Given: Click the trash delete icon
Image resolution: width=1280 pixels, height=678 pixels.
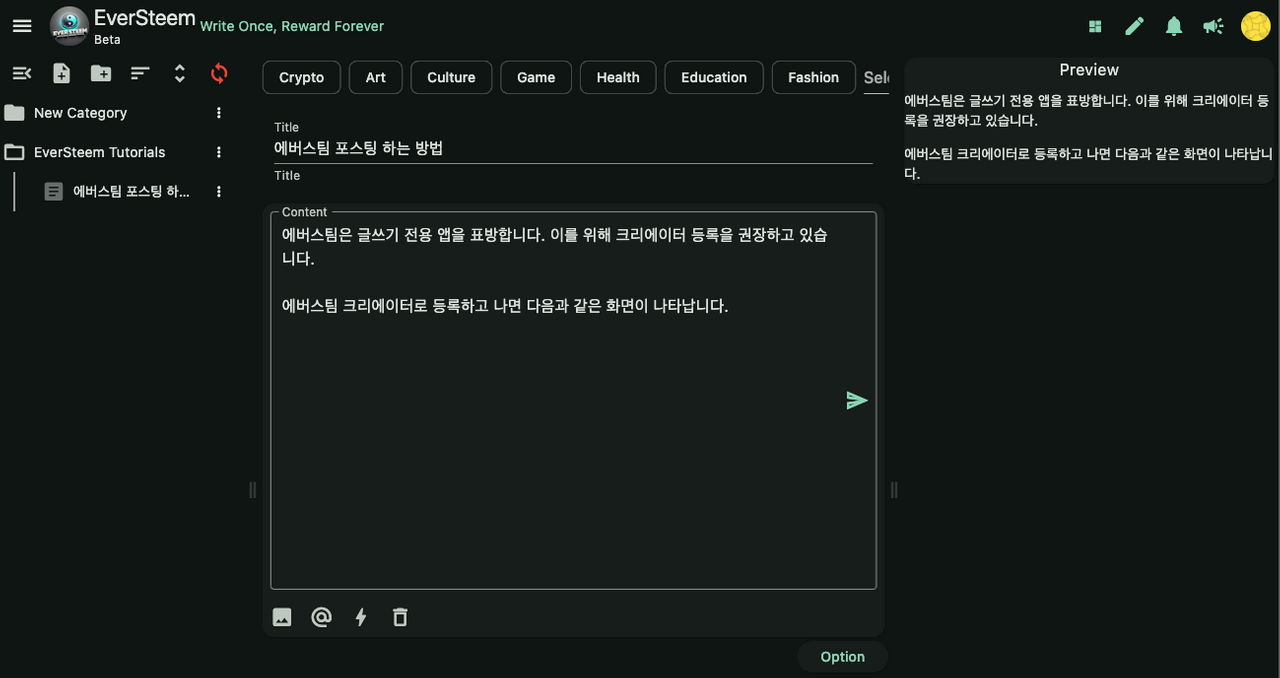Looking at the screenshot, I should point(400,617).
